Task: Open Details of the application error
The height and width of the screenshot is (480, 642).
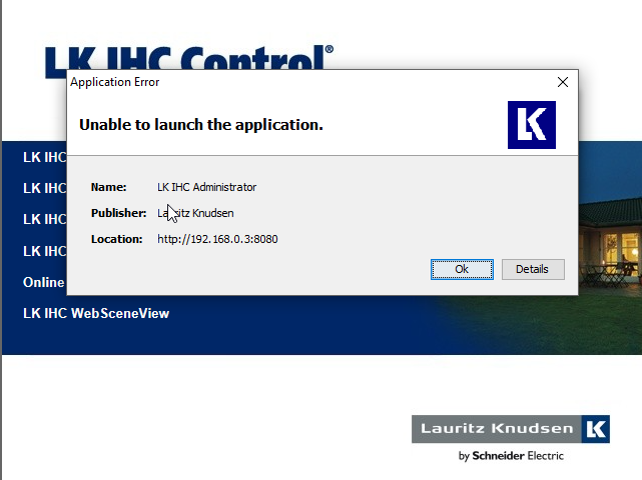Action: 533,269
